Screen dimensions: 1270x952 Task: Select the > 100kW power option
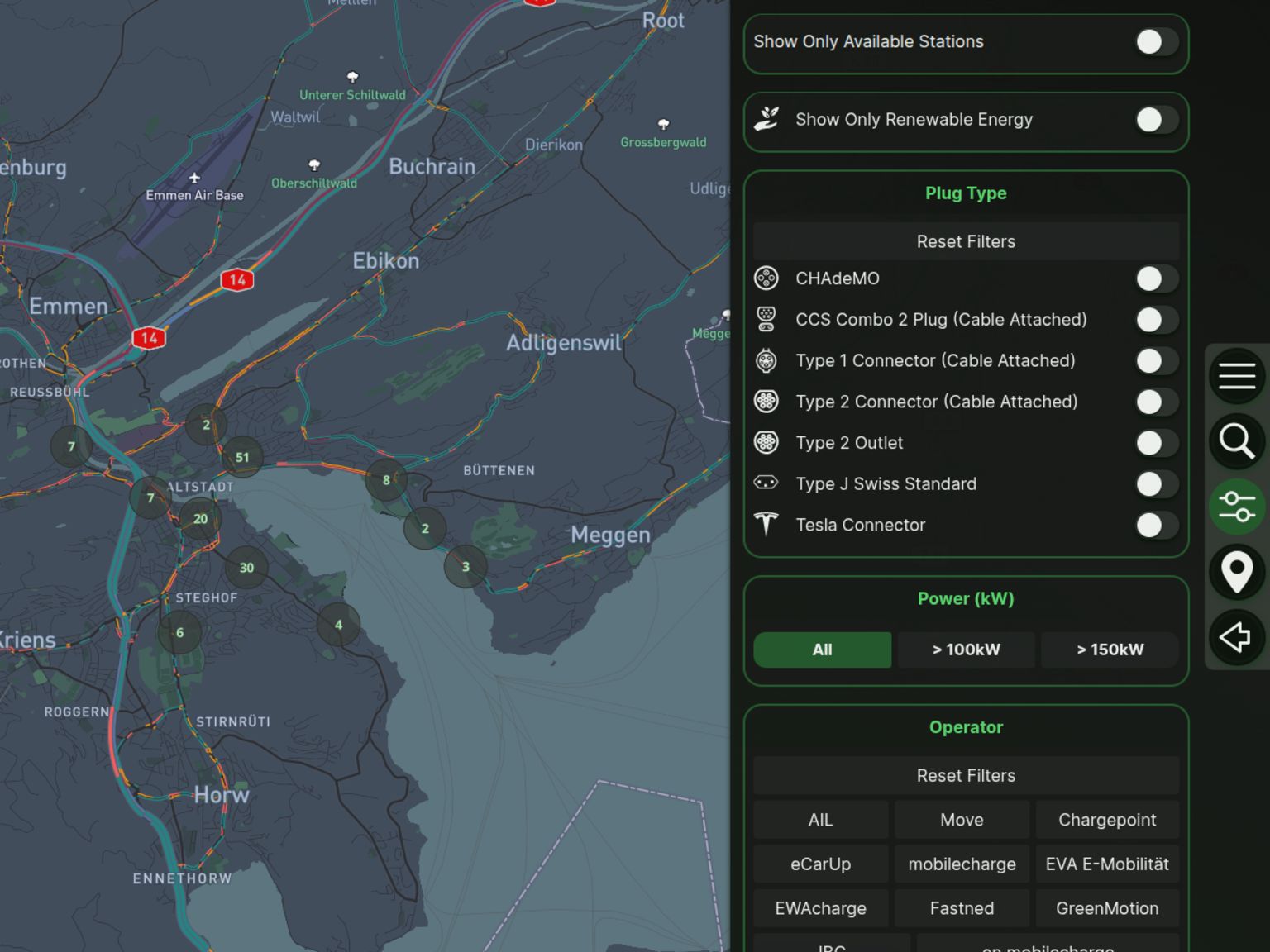click(x=966, y=650)
